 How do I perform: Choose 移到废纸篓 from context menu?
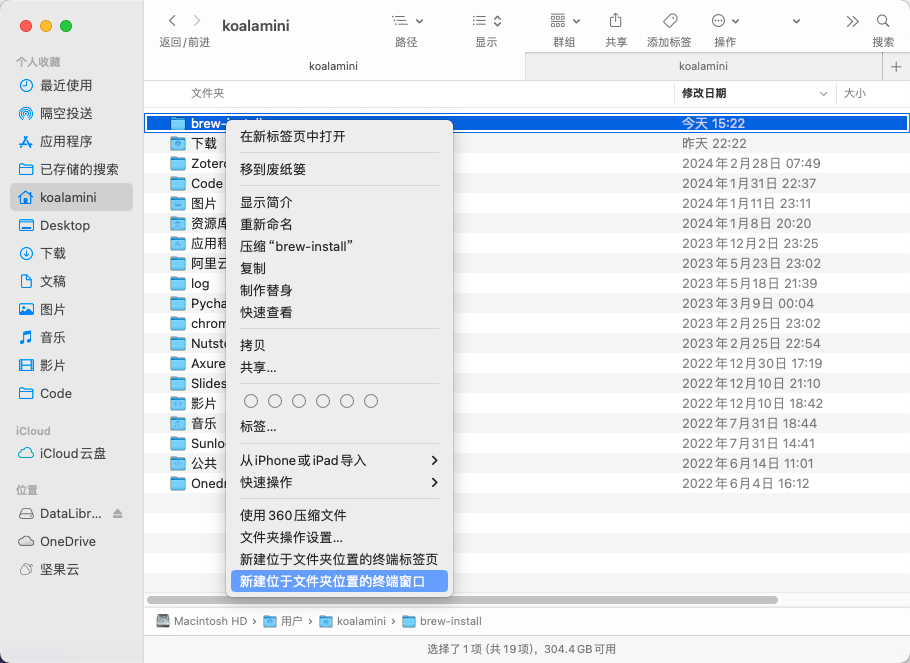tap(273, 169)
